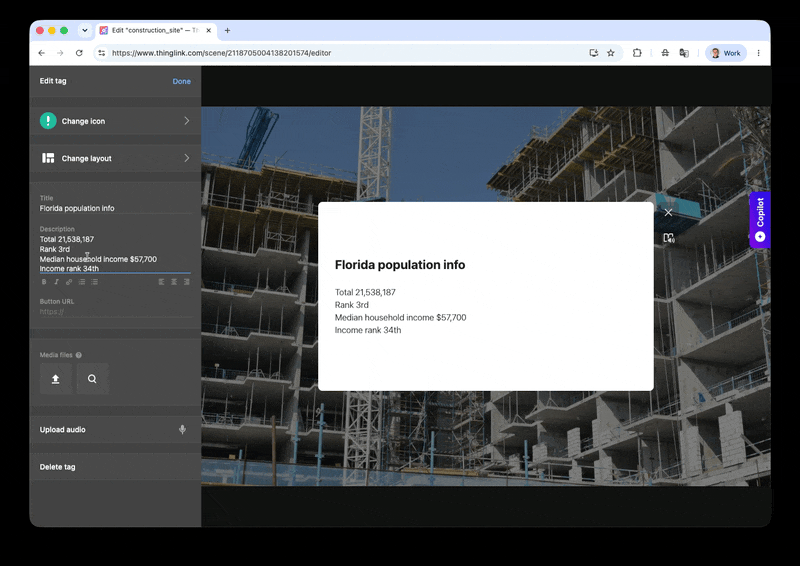Click the incognito-style hat extension icon
800x566 pixels.
pos(665,53)
